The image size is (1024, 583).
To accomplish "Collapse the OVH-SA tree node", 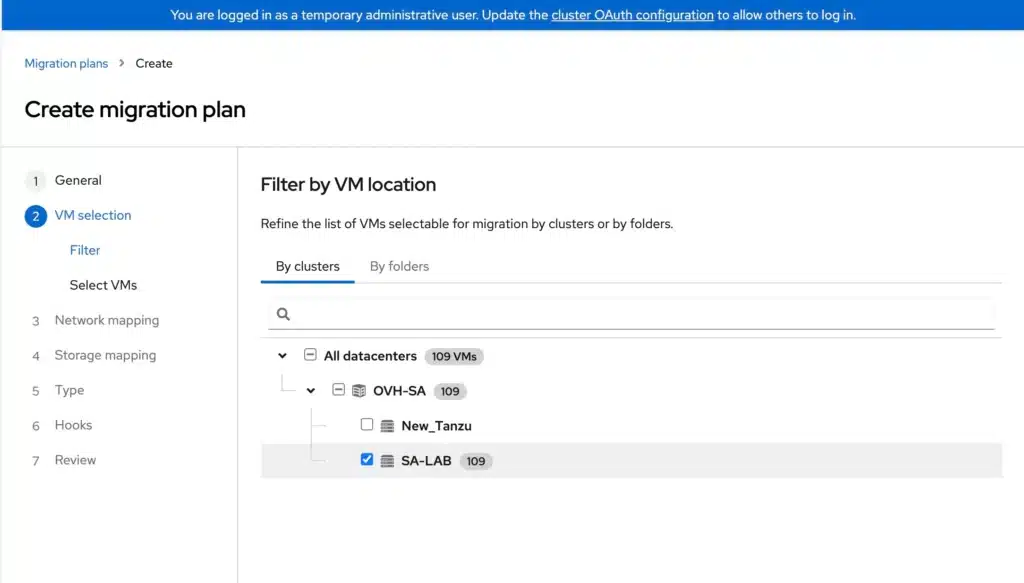I will pyautogui.click(x=311, y=391).
